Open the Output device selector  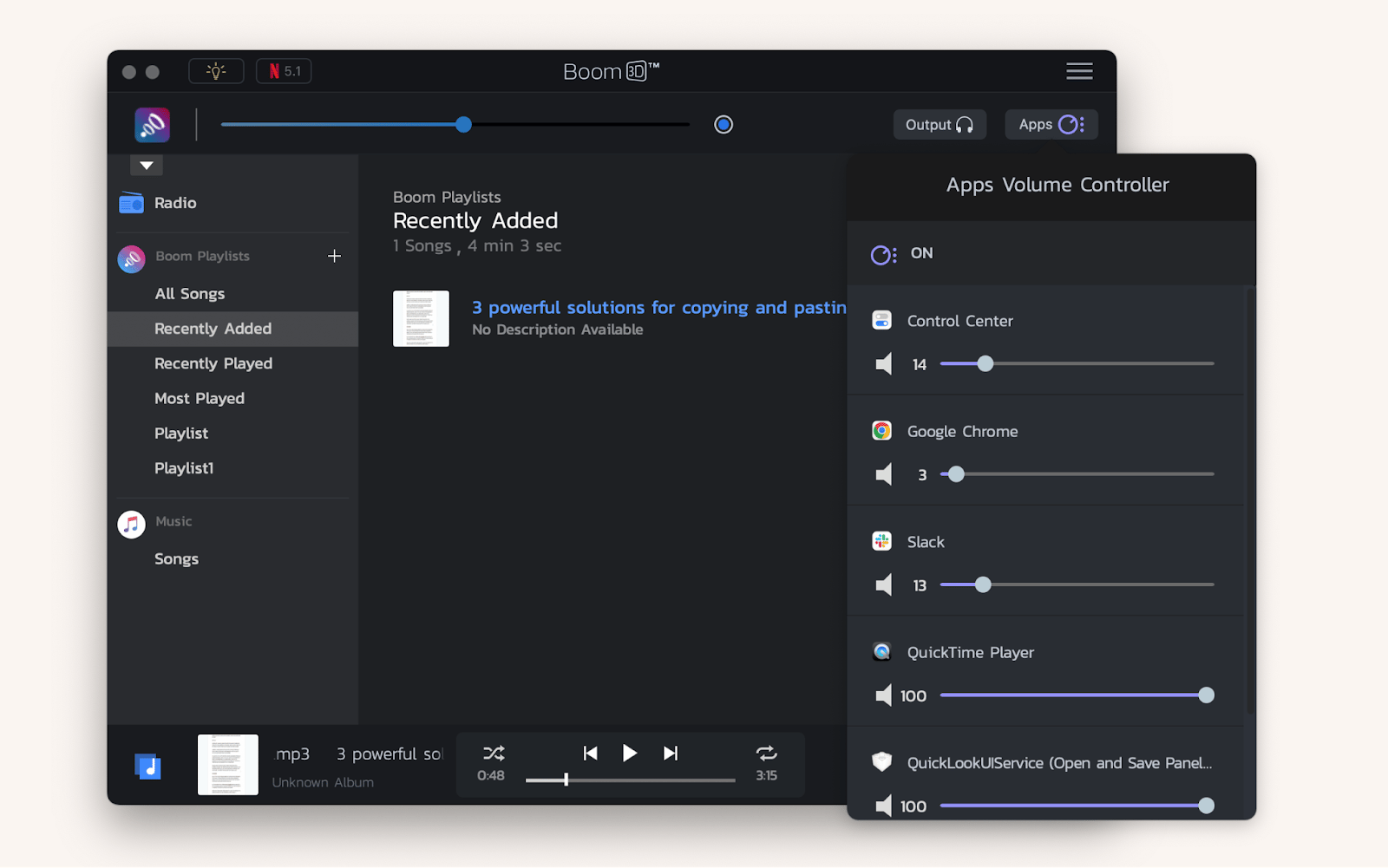[x=940, y=125]
